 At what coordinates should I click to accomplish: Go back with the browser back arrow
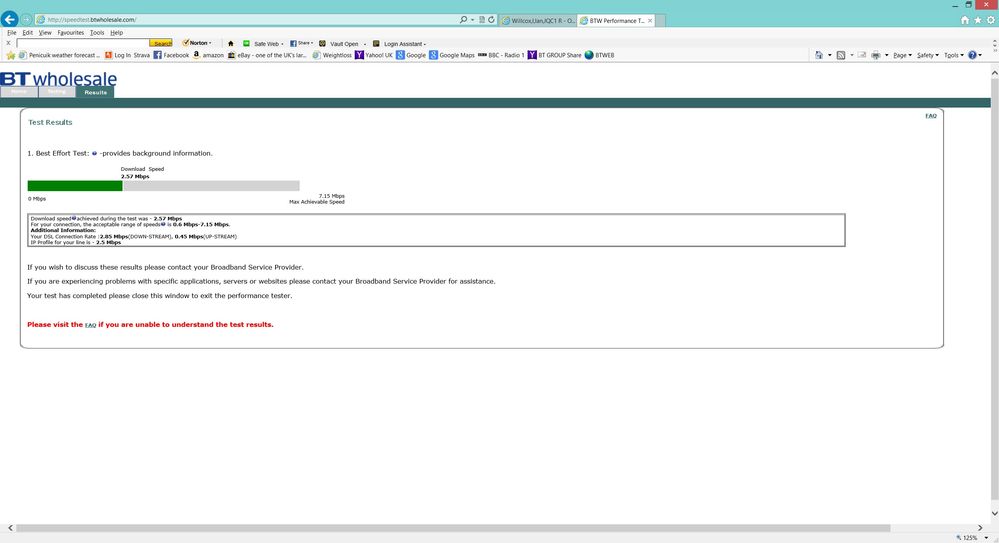point(10,19)
